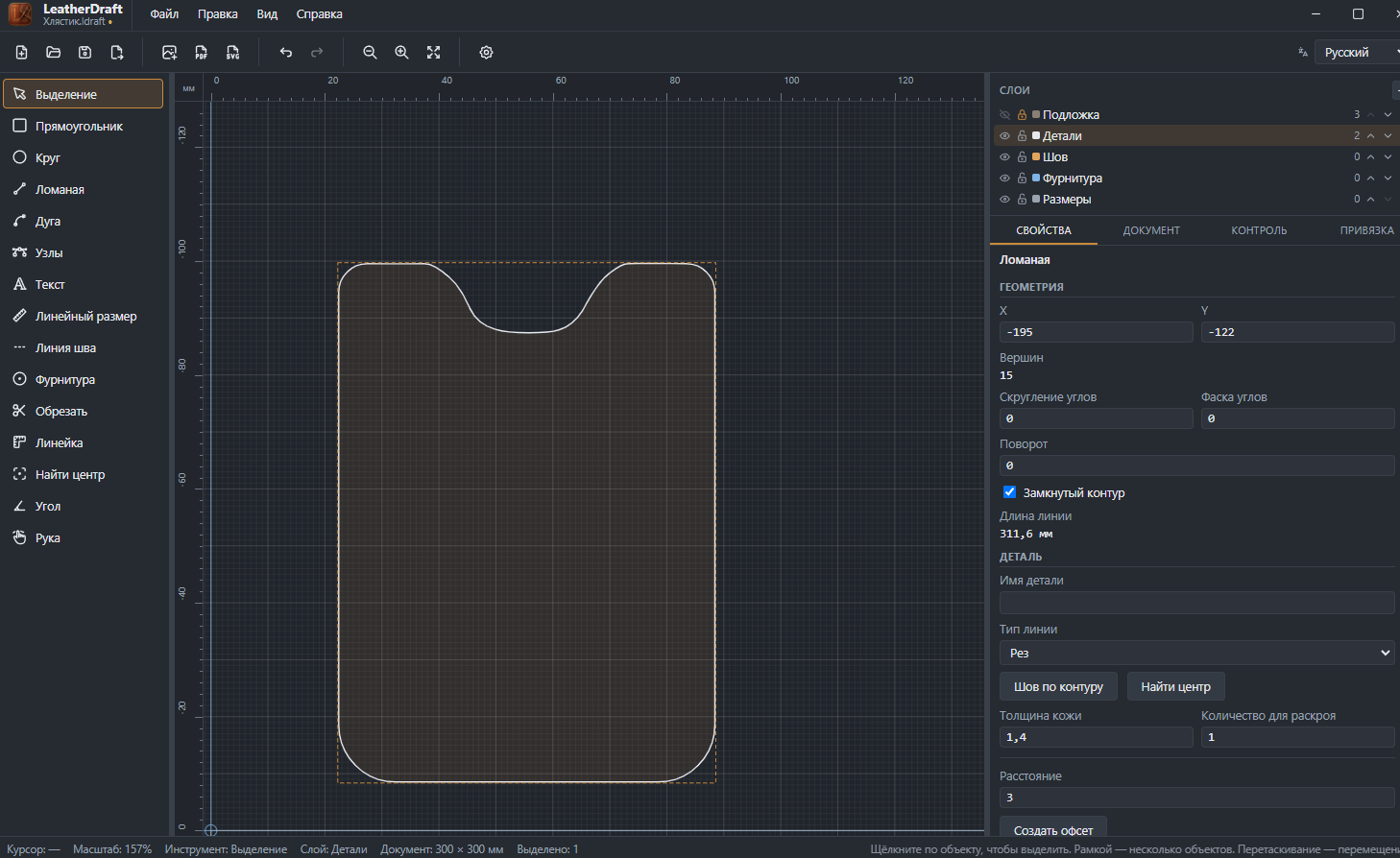This screenshot has height=858, width=1400.
Task: Click the Имя детали input field
Action: (x=1196, y=603)
